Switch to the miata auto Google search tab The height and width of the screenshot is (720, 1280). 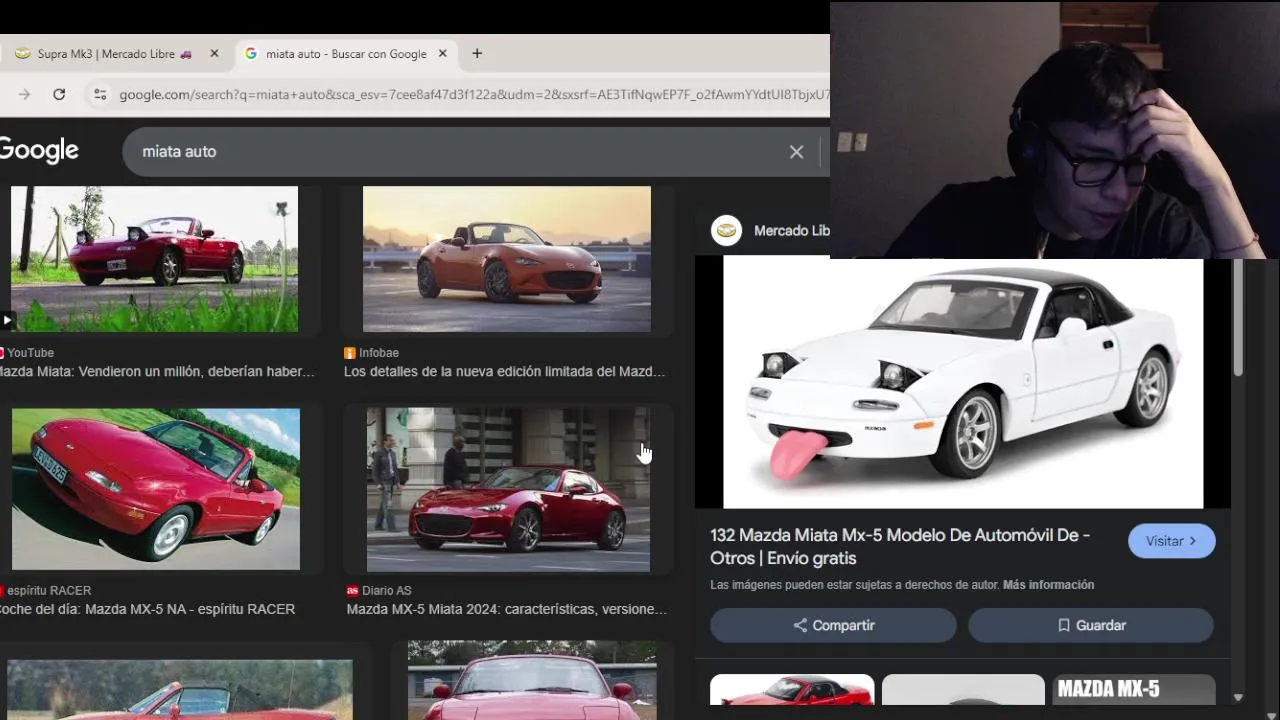click(346, 54)
